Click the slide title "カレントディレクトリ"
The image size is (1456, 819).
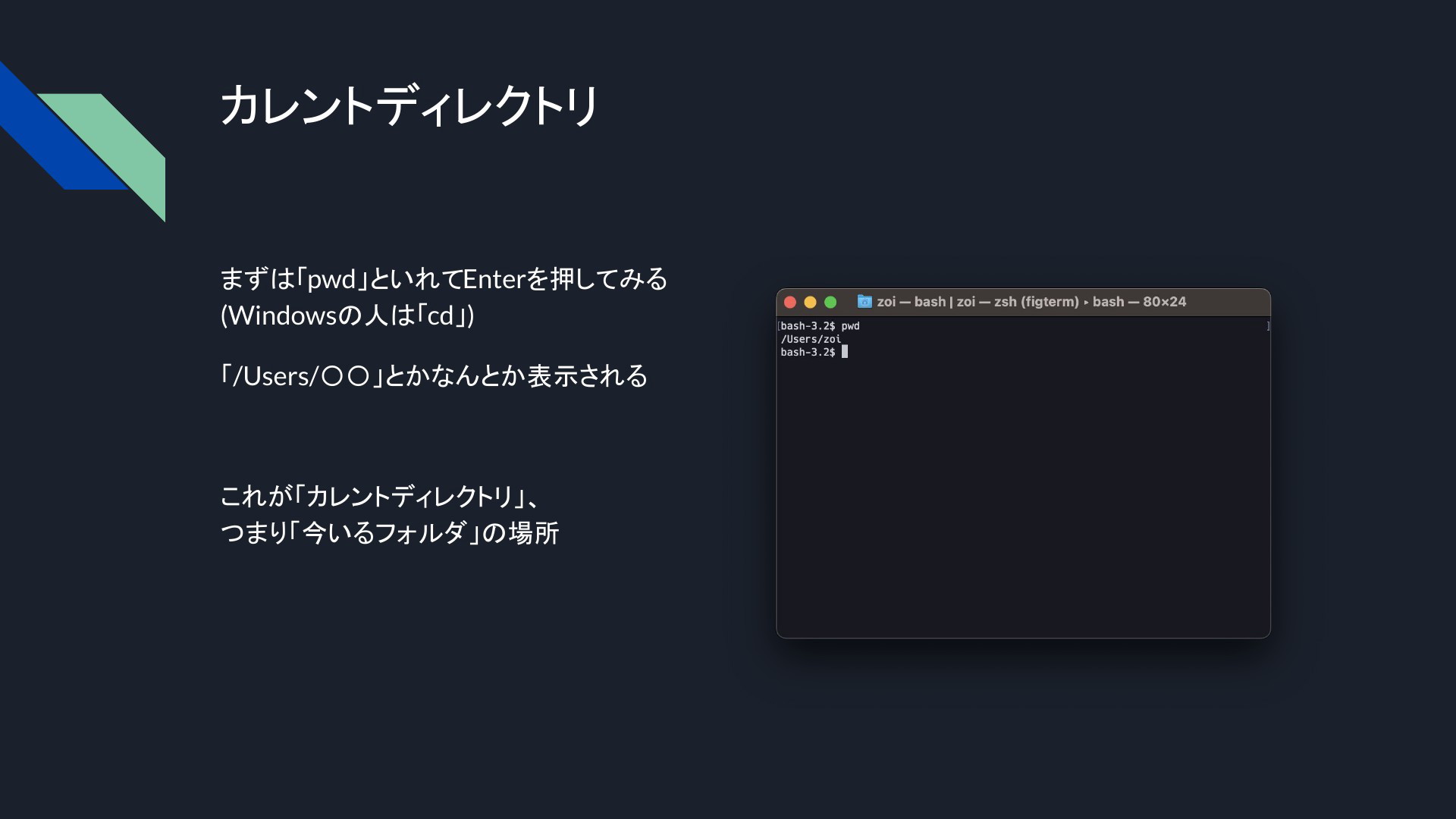pos(409,105)
